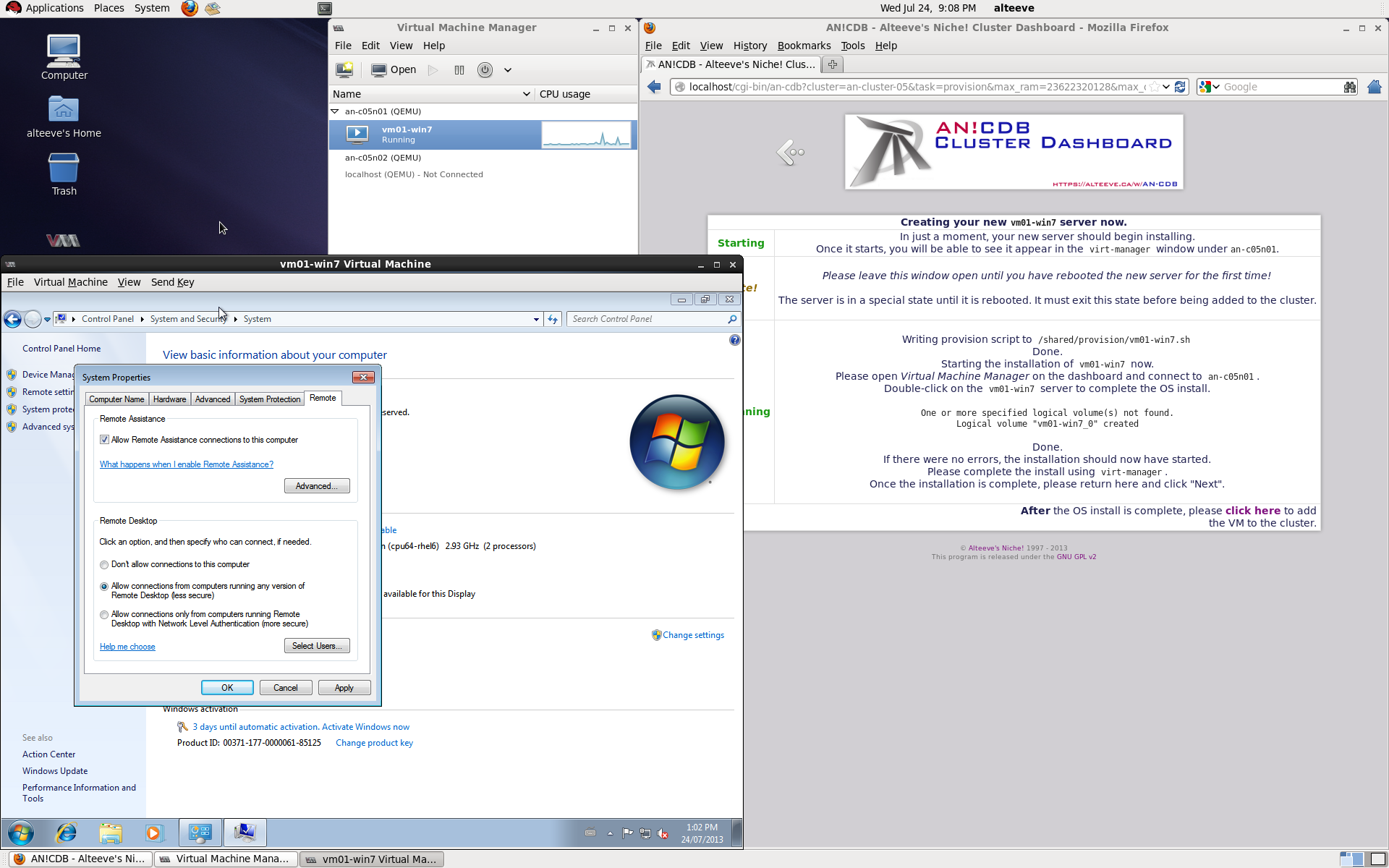The width and height of the screenshot is (1389, 868).
Task: Click Search Control Panel field
Action: click(647, 319)
